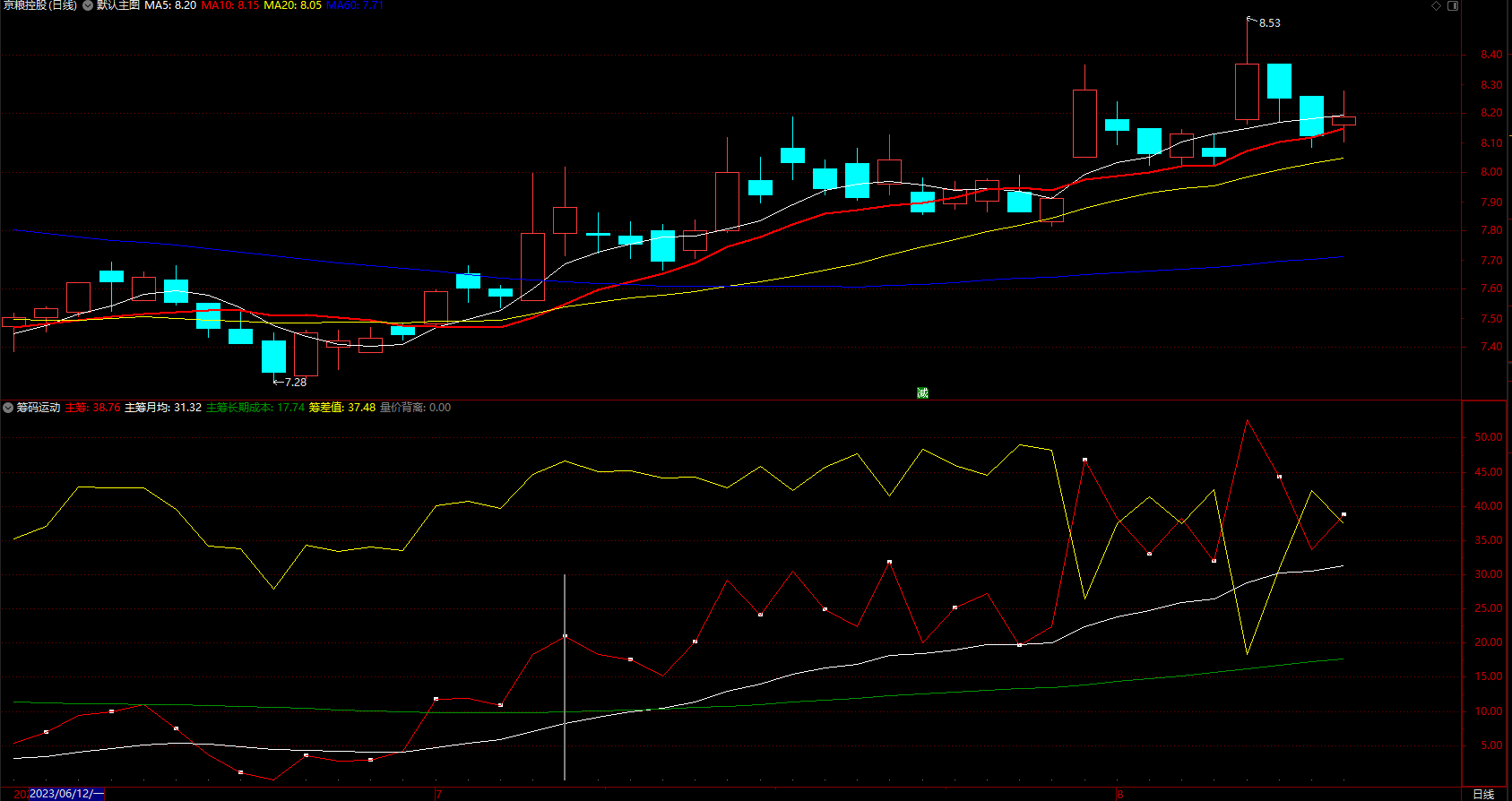Image resolution: width=1512 pixels, height=801 pixels.
Task: Click the MA60: 7.71 indicator value
Action: (355, 5)
